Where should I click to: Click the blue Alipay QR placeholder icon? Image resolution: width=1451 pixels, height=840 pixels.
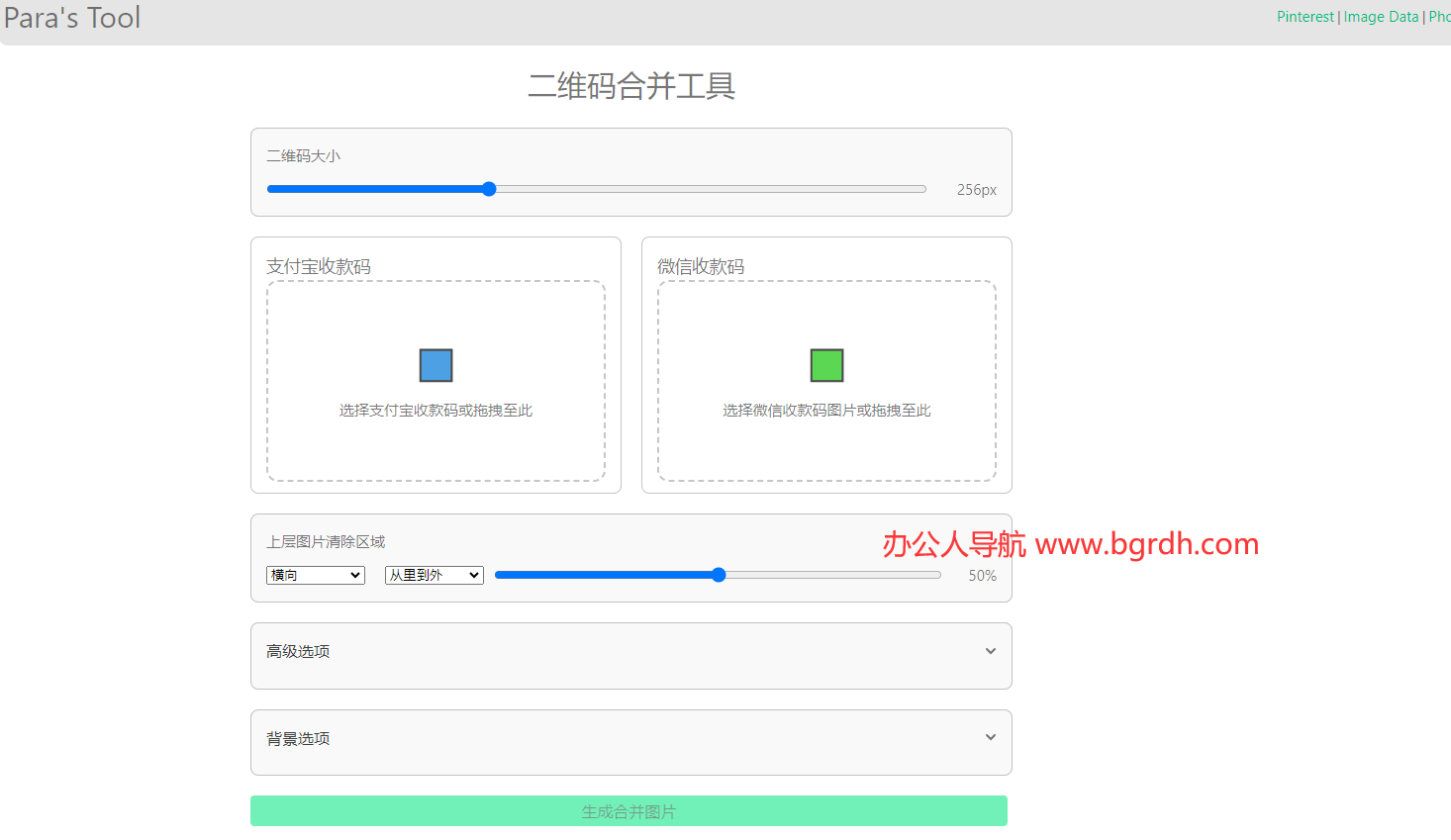[x=435, y=365]
